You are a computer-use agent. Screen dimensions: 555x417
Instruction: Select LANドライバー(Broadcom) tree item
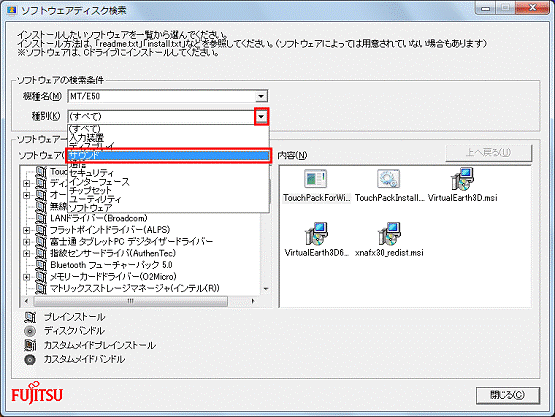99,218
